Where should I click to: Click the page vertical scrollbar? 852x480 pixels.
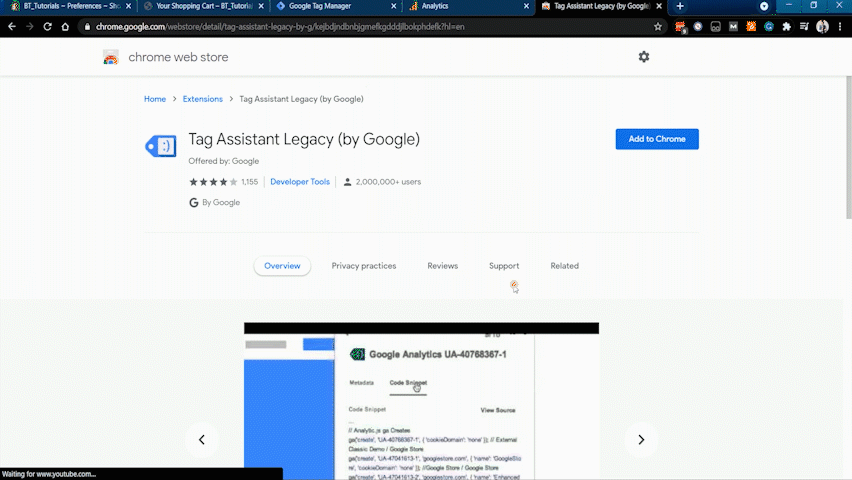click(848, 147)
